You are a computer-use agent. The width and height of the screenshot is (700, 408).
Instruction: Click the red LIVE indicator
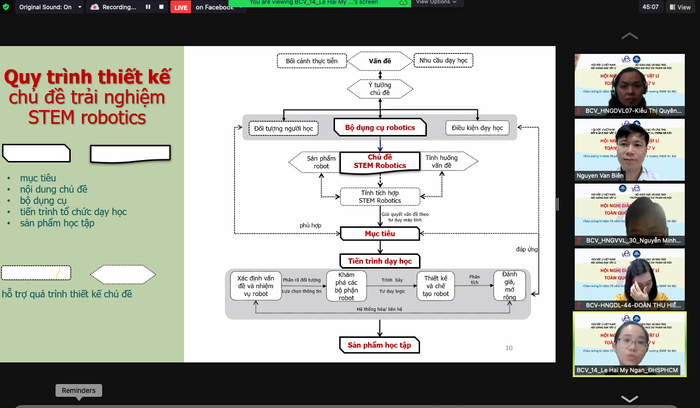181,7
